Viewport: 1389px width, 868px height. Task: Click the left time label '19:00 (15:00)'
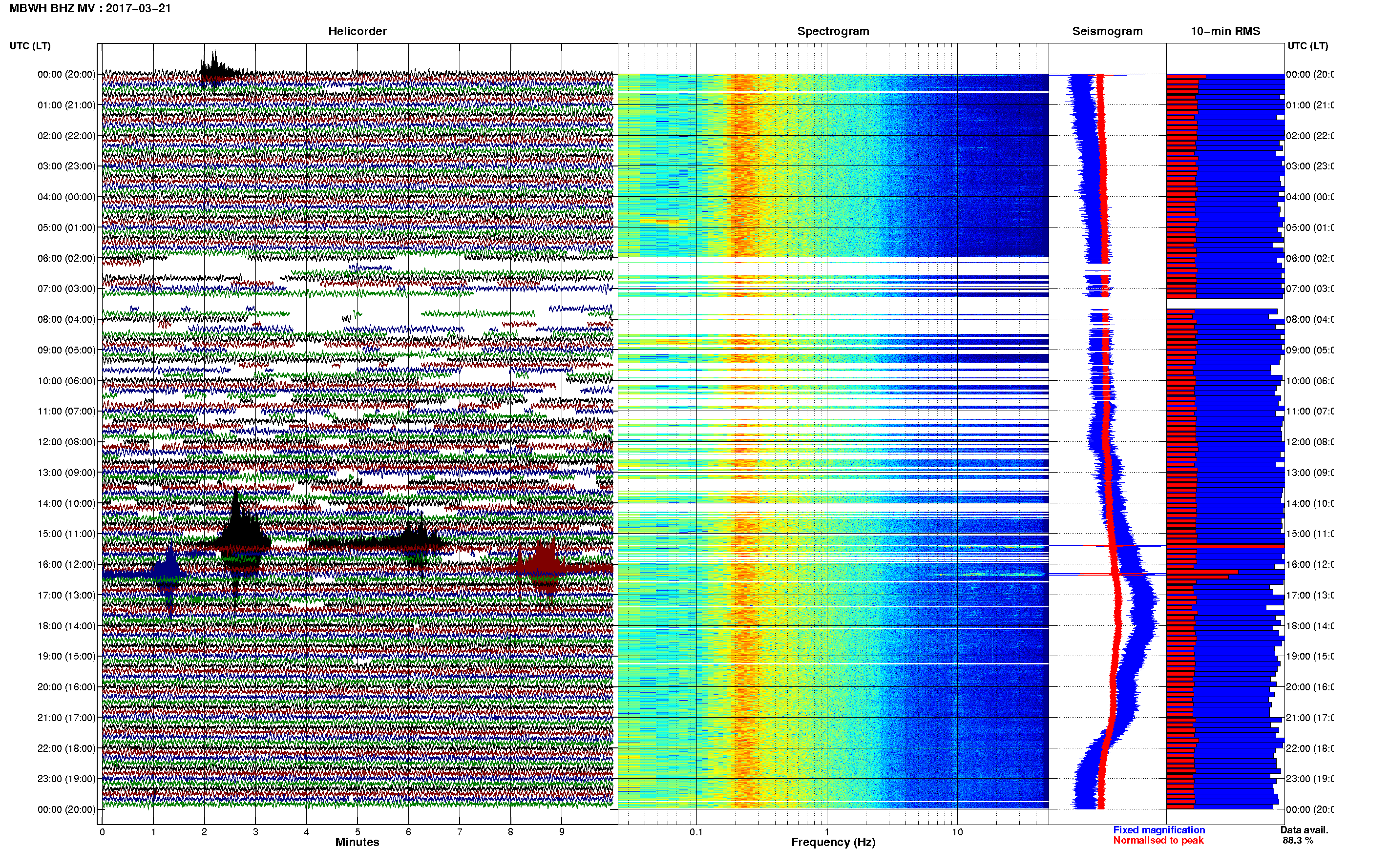[x=66, y=656]
